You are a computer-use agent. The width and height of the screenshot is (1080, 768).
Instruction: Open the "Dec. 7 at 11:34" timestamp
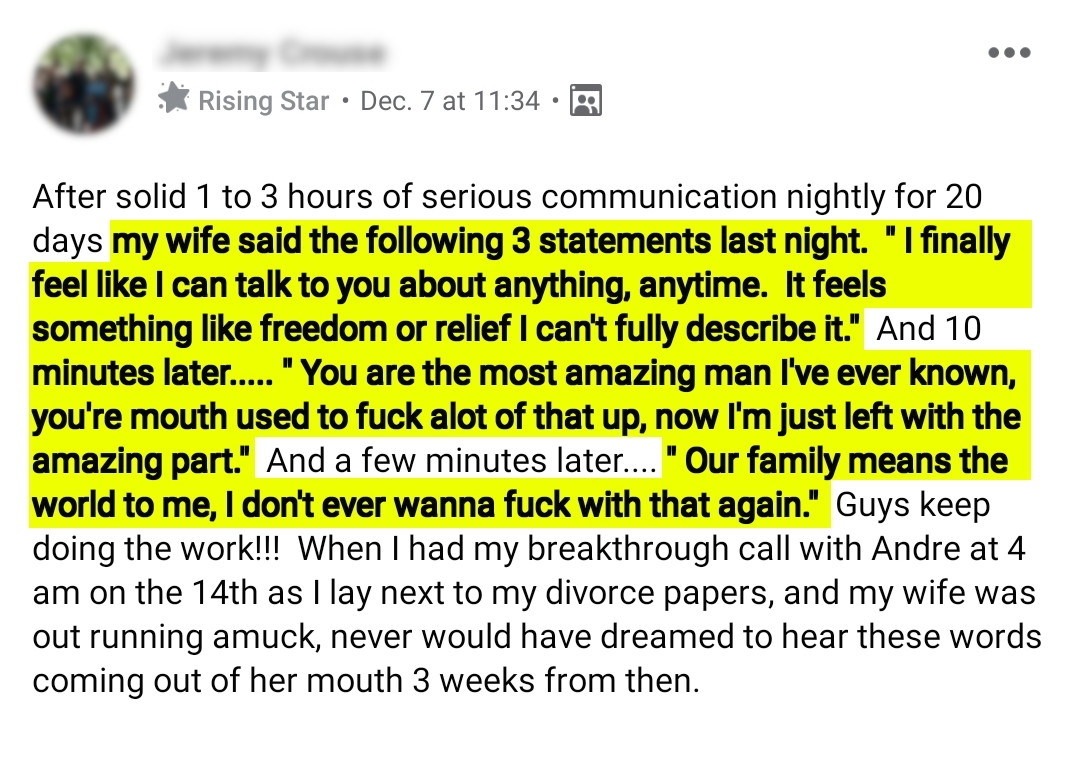point(449,101)
